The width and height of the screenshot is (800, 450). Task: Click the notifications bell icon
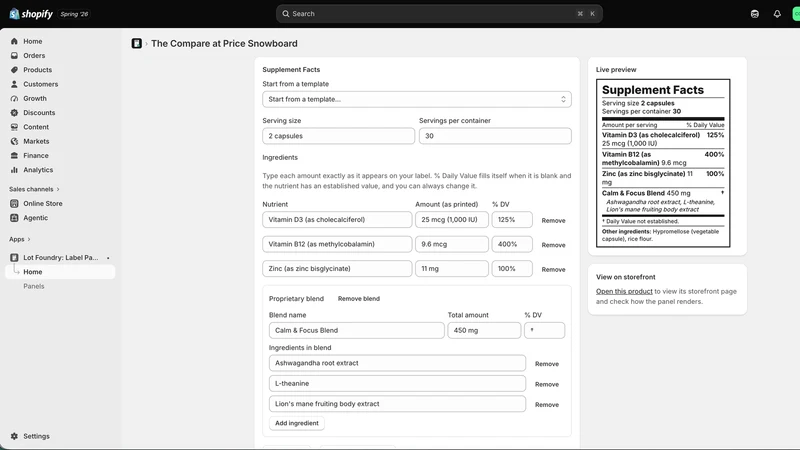tap(777, 14)
